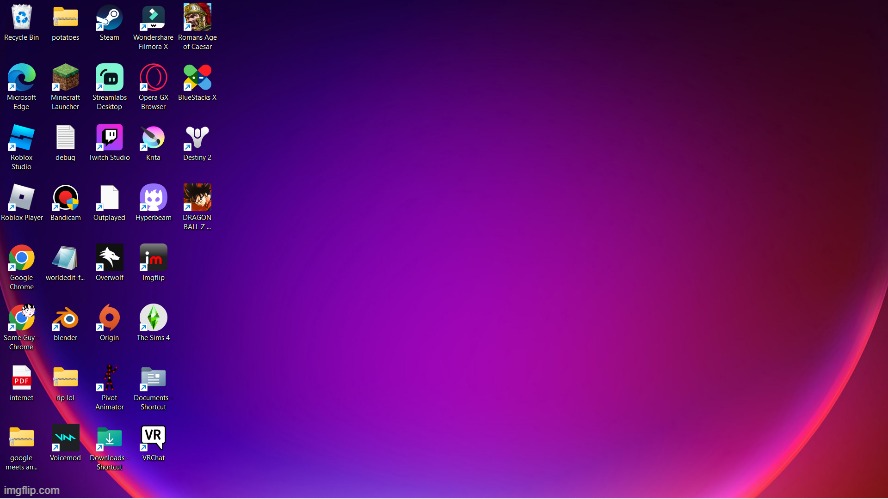
Task: Select the Steam desktop shortcut
Action: pyautogui.click(x=109, y=19)
